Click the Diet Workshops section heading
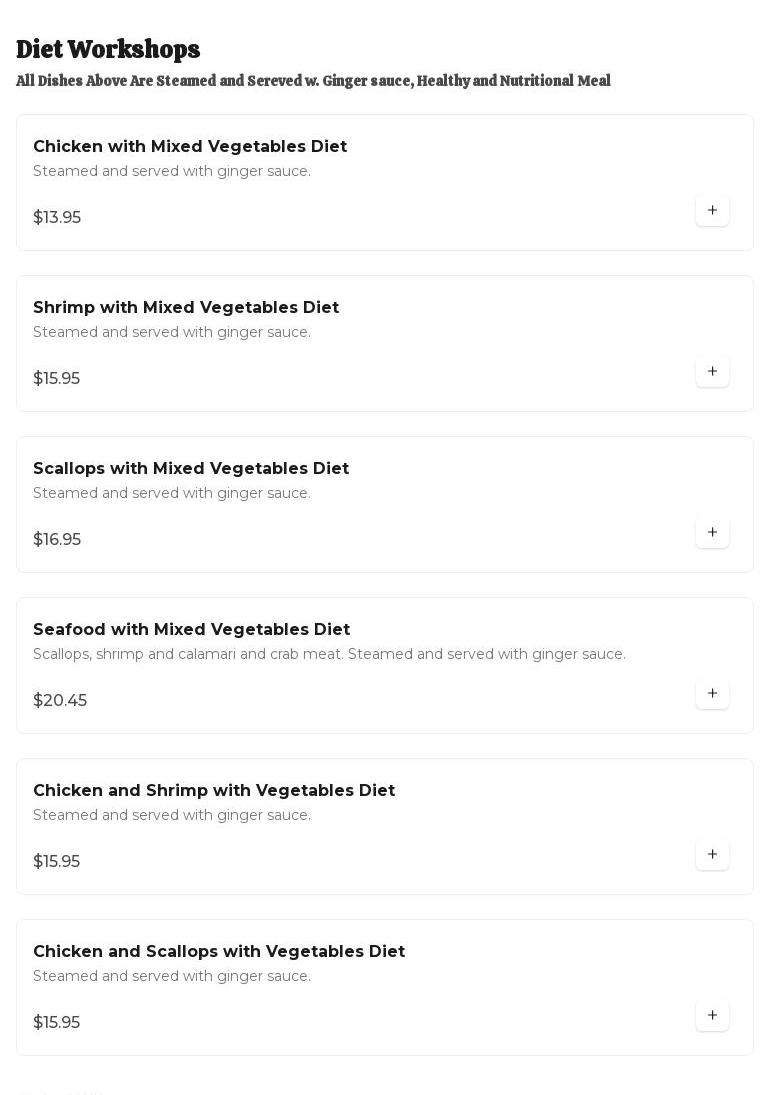The image size is (770, 1095). pyautogui.click(x=108, y=49)
